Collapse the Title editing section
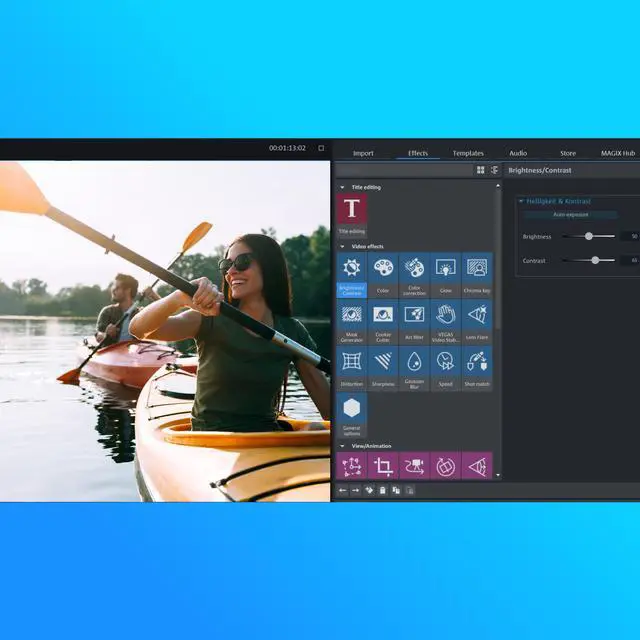640x640 pixels. pos(342,187)
